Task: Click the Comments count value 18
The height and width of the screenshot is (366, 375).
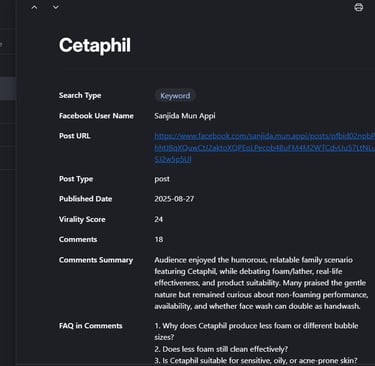Action: [159, 239]
